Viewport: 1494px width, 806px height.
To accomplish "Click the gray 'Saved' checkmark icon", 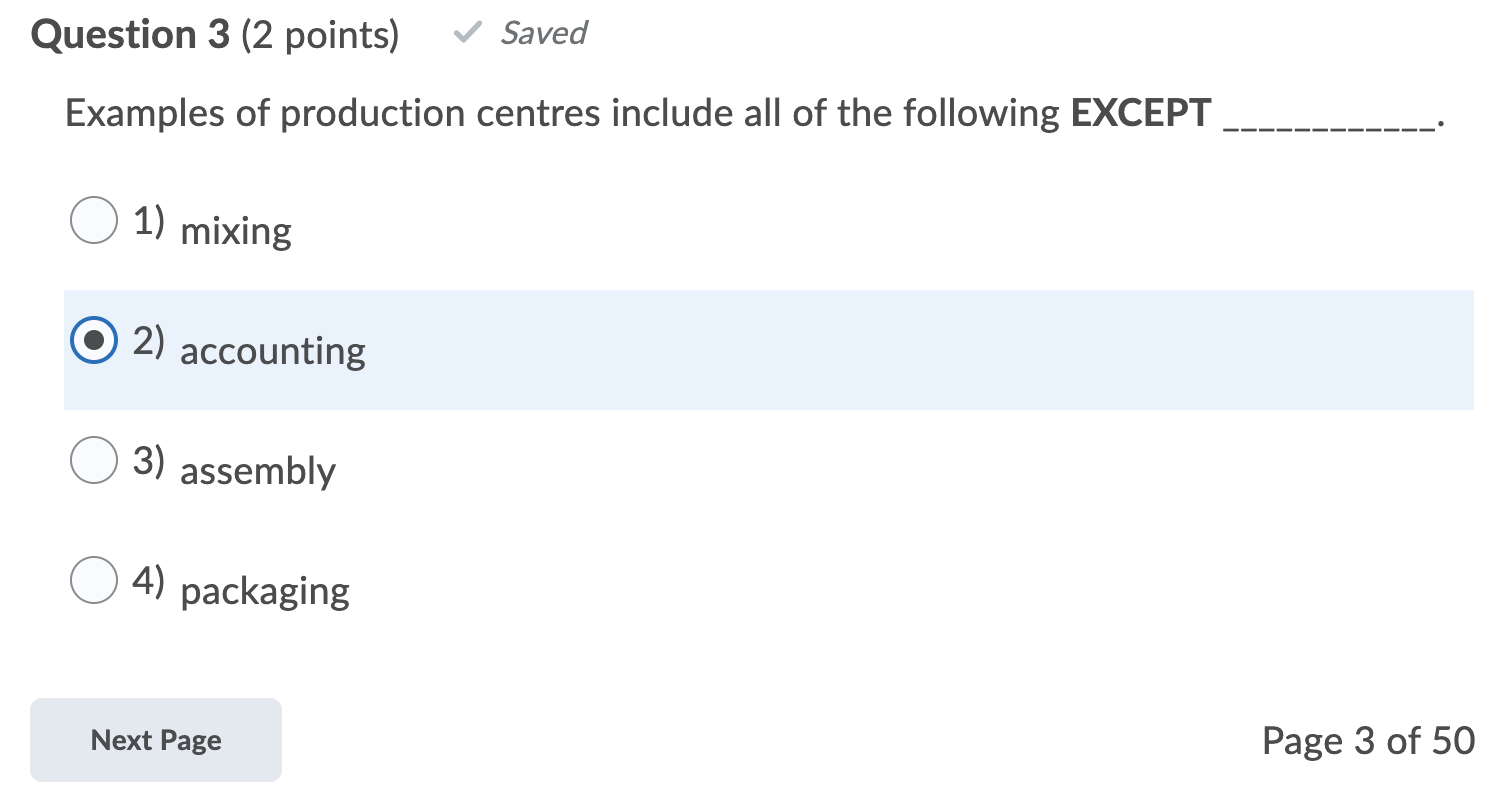I will [x=466, y=32].
